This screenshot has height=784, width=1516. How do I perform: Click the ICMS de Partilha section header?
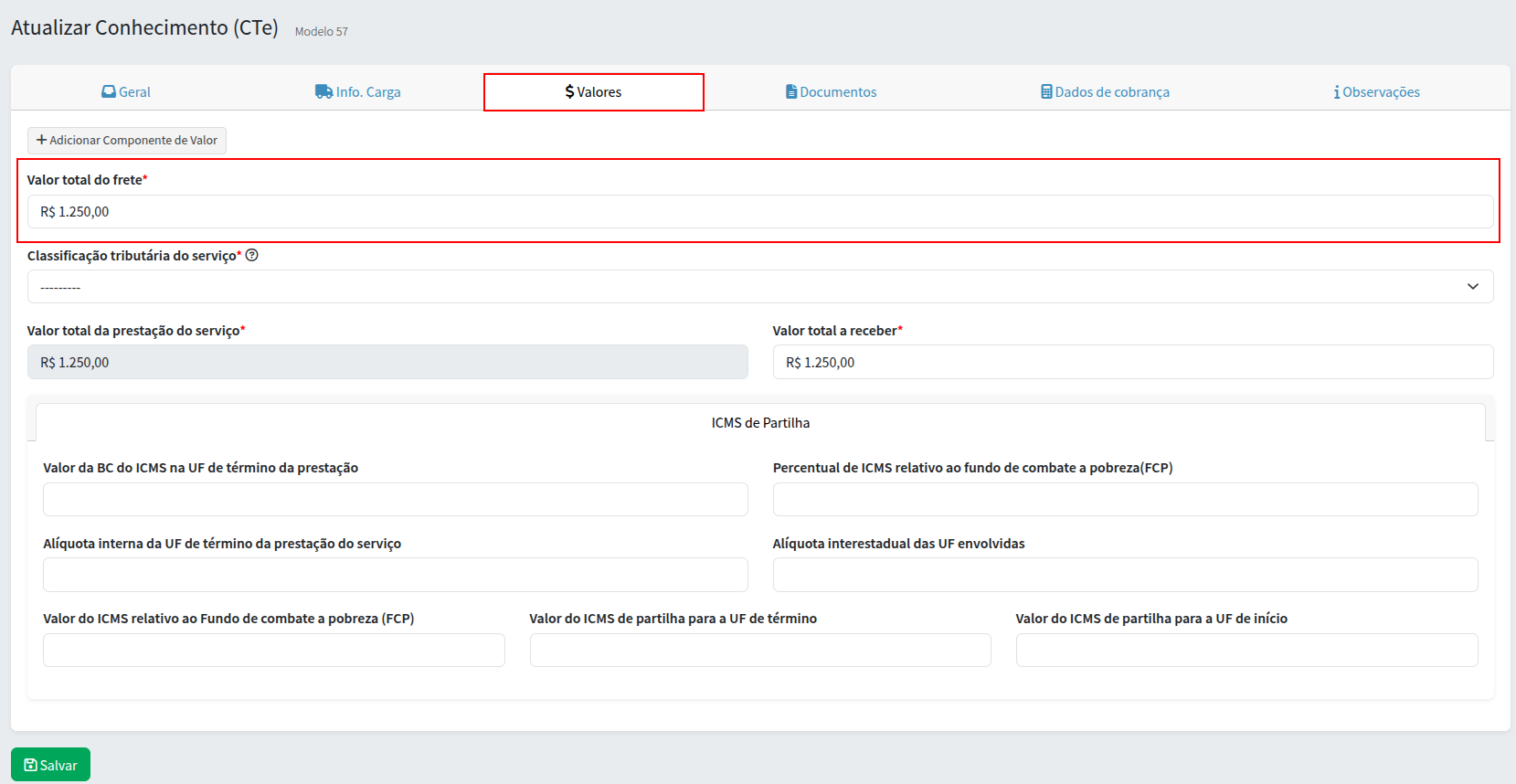pyautogui.click(x=759, y=423)
